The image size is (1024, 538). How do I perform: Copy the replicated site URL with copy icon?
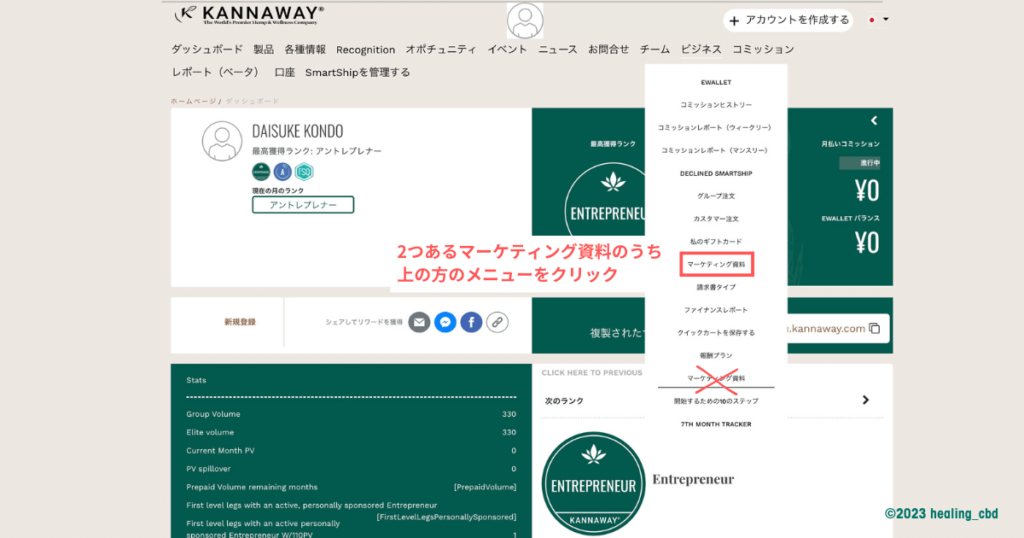click(x=874, y=328)
